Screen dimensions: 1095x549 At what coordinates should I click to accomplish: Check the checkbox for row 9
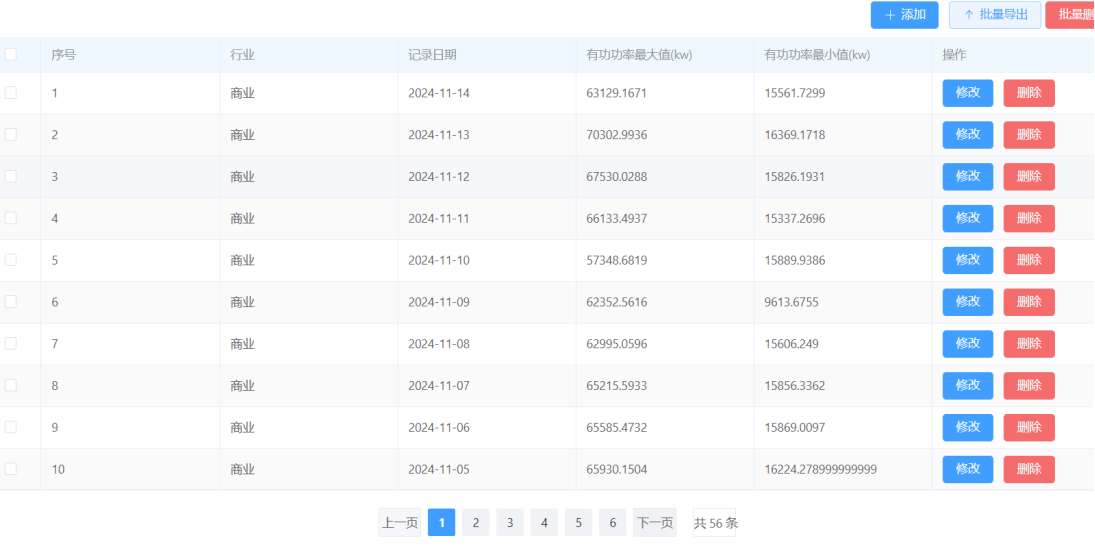tap(10, 427)
